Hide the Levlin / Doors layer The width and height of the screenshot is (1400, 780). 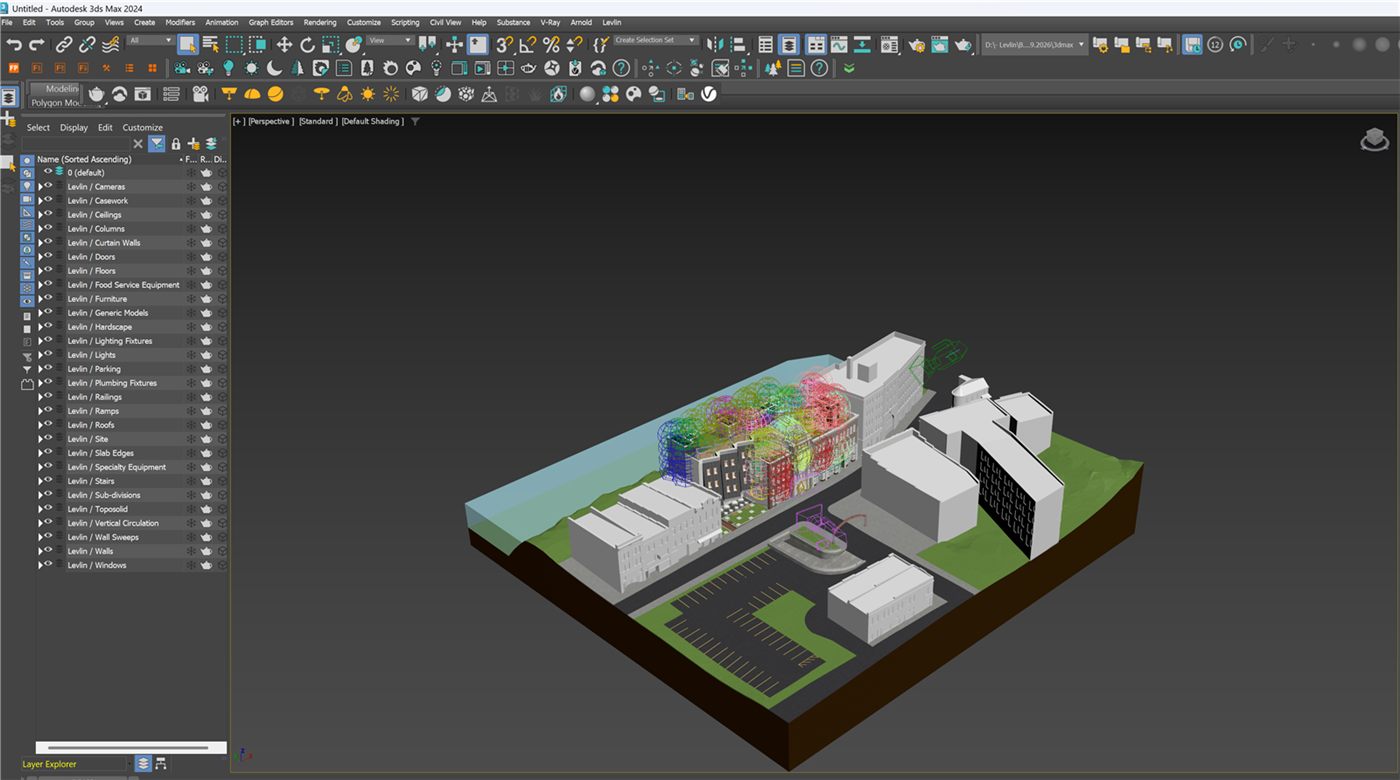point(48,256)
